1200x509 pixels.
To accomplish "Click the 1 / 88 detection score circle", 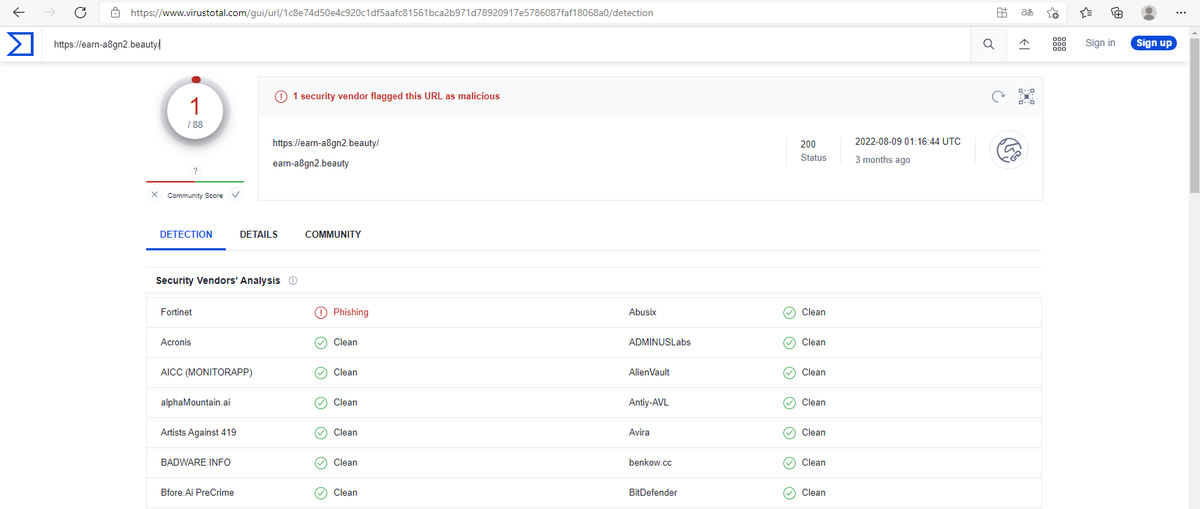I will click(x=195, y=110).
